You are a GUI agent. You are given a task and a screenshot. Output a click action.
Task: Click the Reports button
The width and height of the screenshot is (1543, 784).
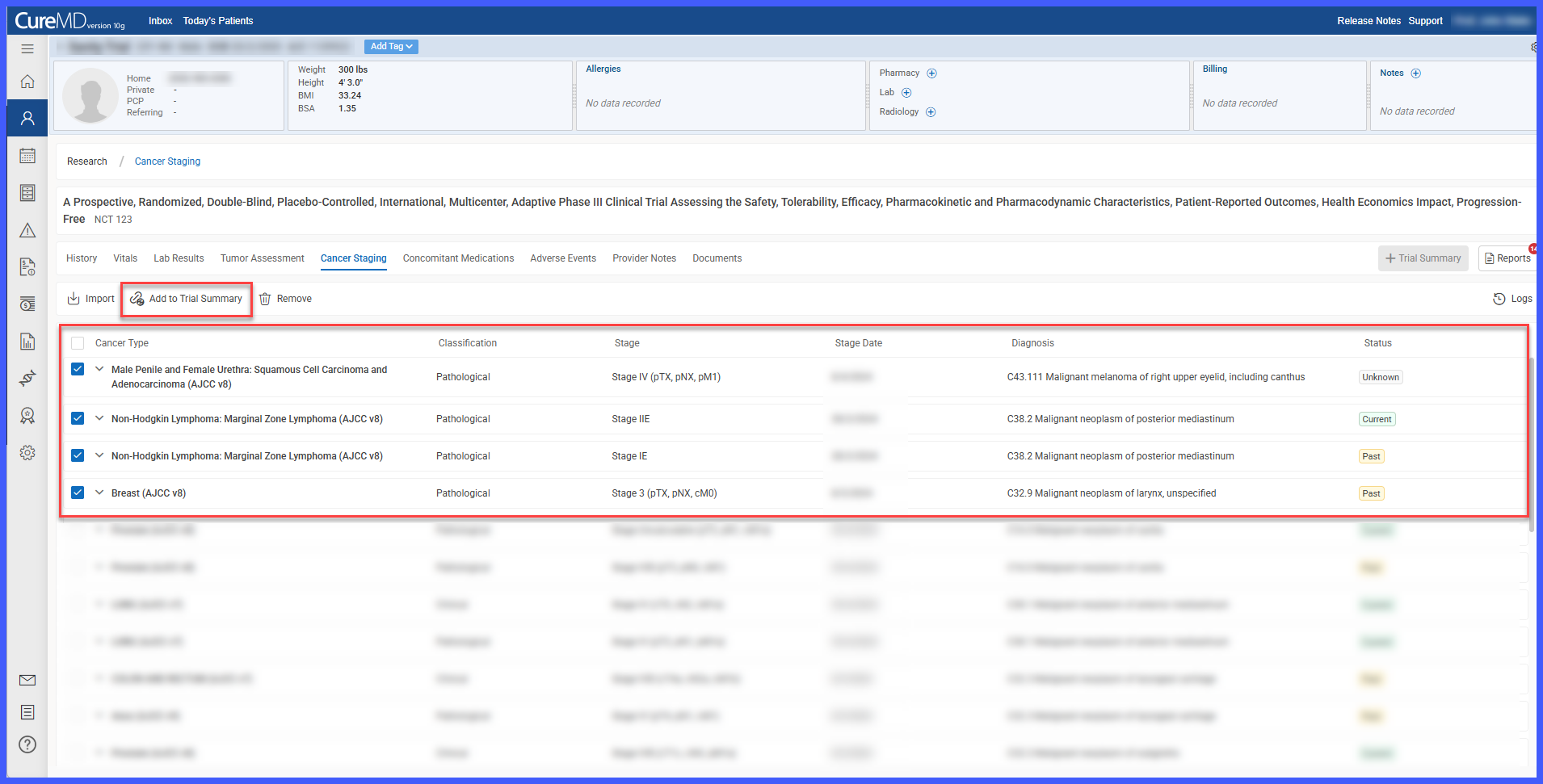tap(1507, 258)
